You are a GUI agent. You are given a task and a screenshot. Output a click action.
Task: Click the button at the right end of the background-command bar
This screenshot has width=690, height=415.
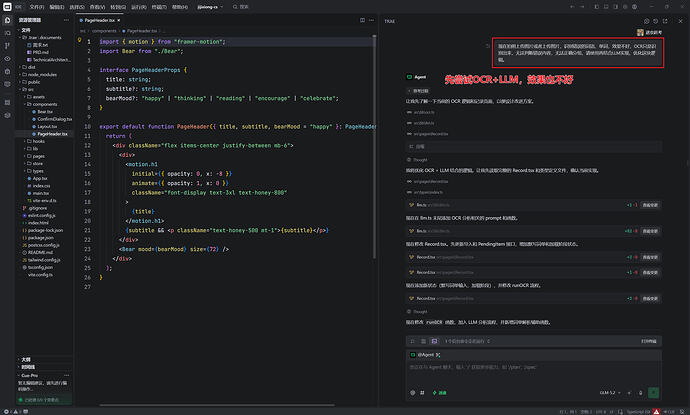649,341
